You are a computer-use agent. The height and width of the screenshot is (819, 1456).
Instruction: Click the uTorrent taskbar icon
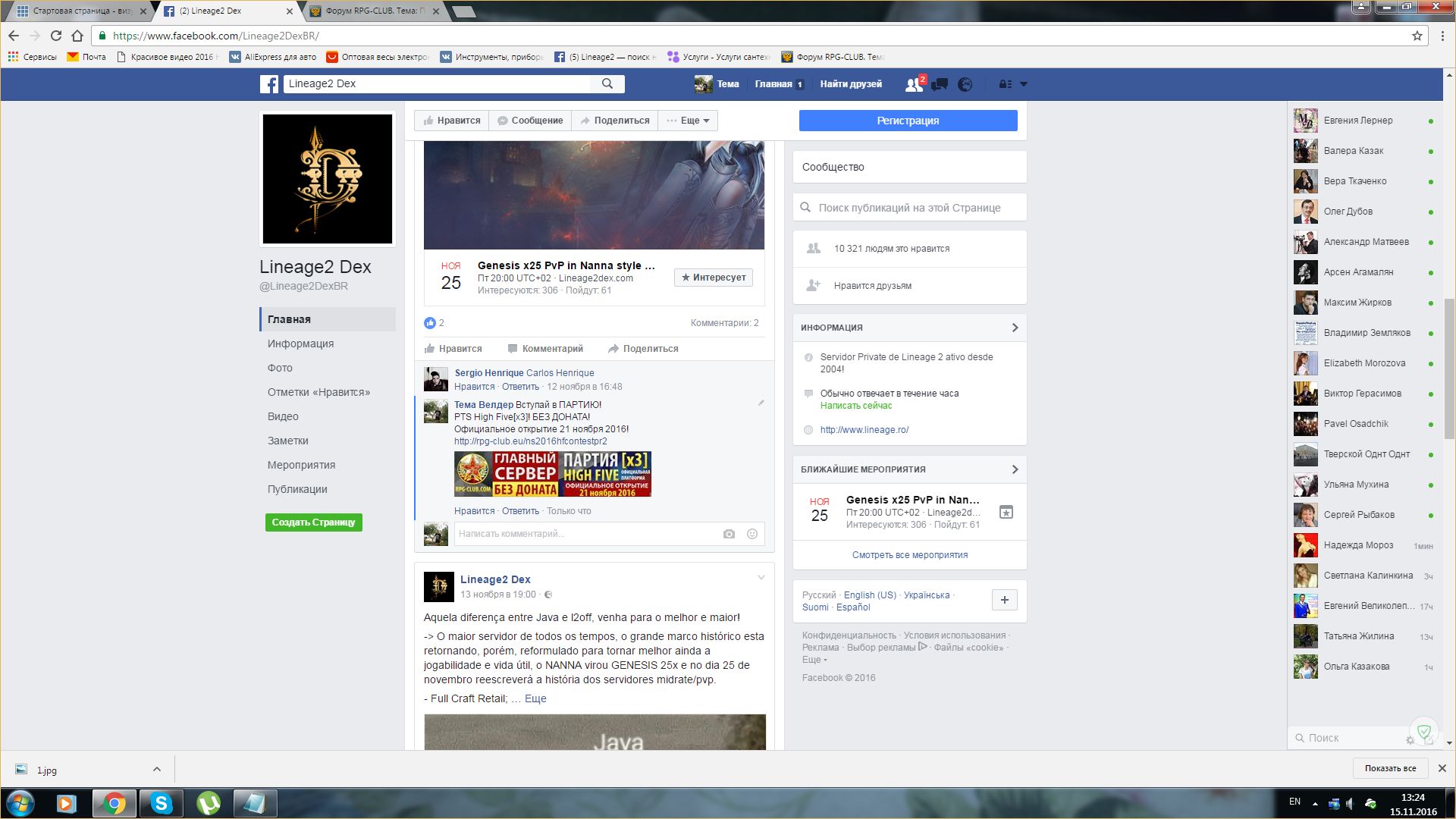coord(209,802)
